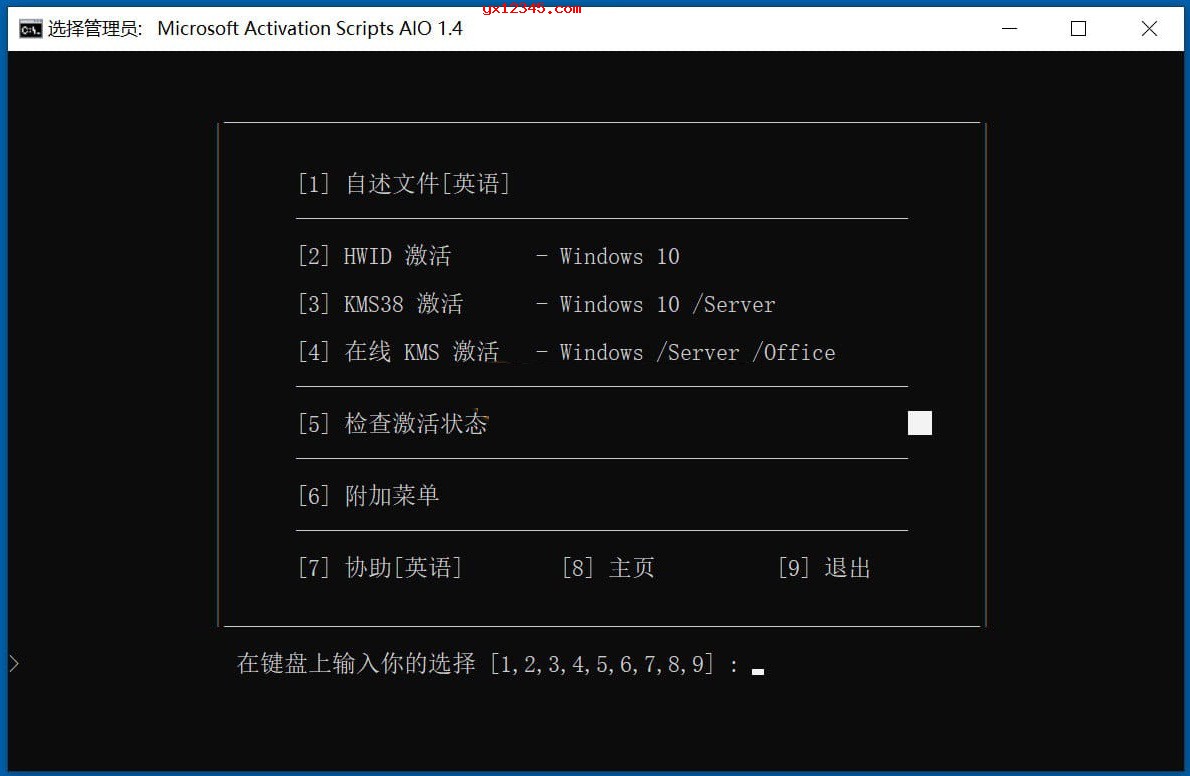This screenshot has width=1190, height=776.
Task: Select menu line '[3] KMS38 激活'
Action: pos(381,304)
